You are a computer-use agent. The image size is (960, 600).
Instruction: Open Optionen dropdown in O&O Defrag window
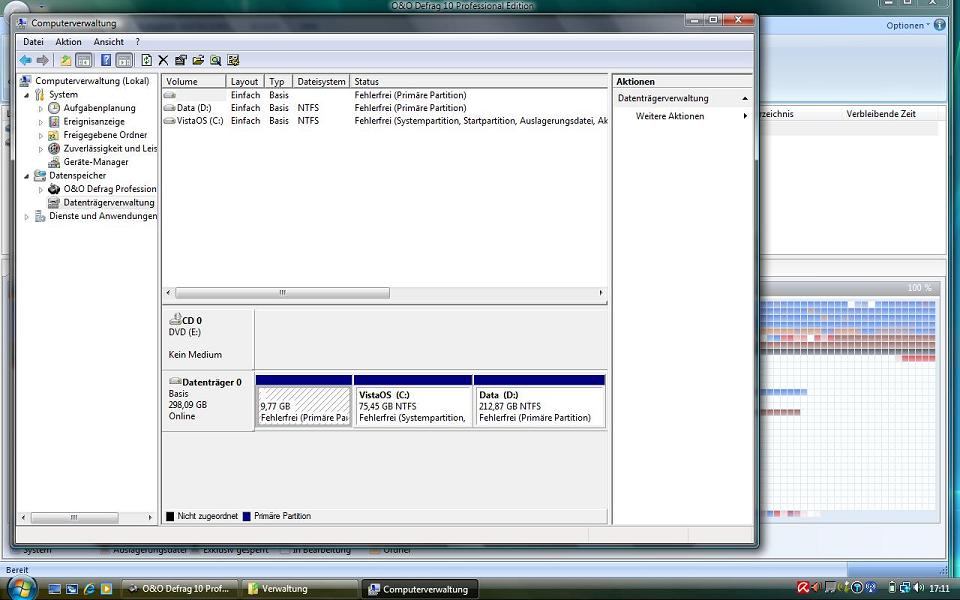[x=908, y=25]
